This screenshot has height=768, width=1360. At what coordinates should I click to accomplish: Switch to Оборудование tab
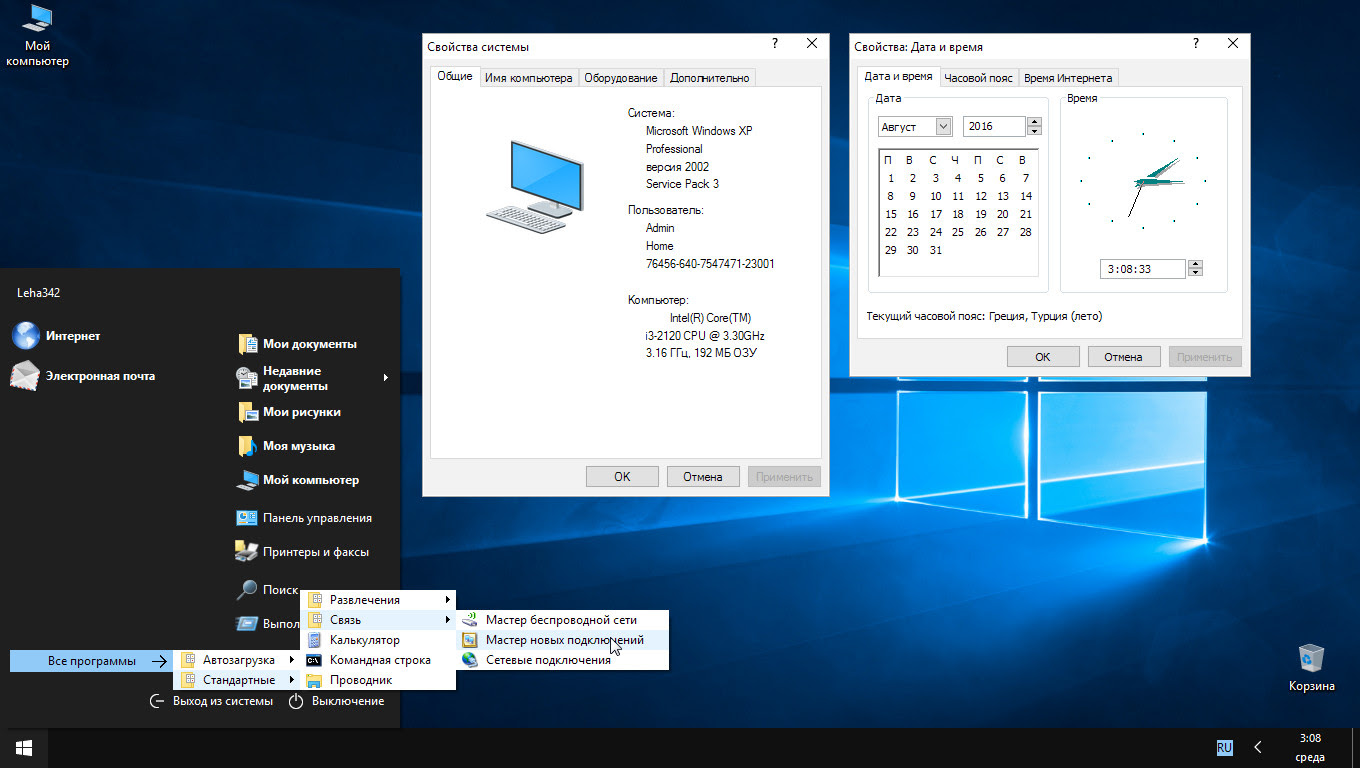tap(621, 78)
